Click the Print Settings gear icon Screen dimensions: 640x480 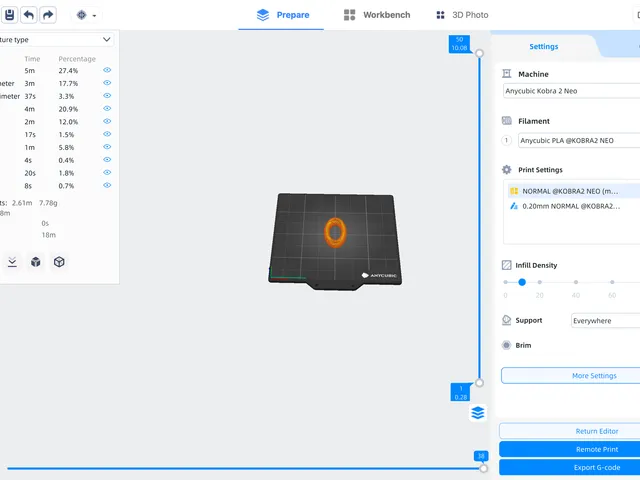click(x=507, y=170)
